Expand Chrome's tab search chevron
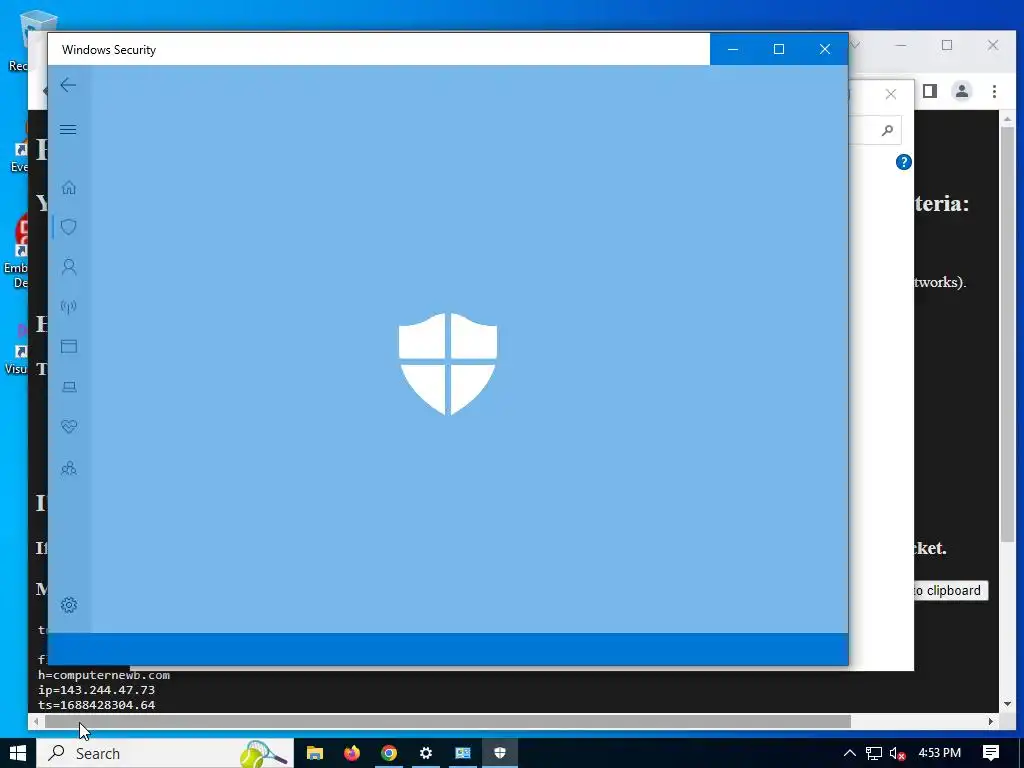Viewport: 1024px width, 768px height. coord(855,45)
